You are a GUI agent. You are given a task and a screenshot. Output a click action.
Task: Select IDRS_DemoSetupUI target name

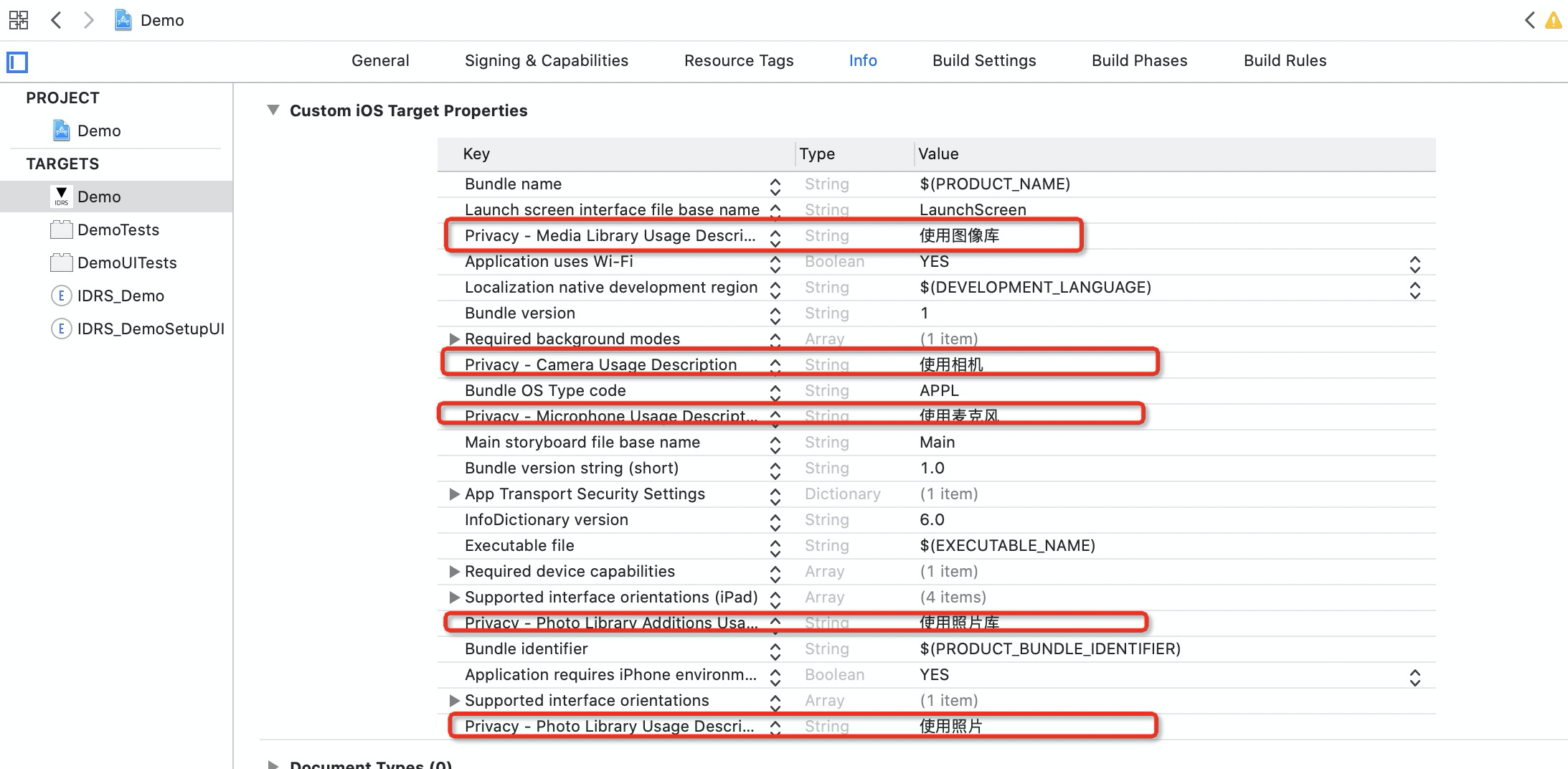[151, 329]
